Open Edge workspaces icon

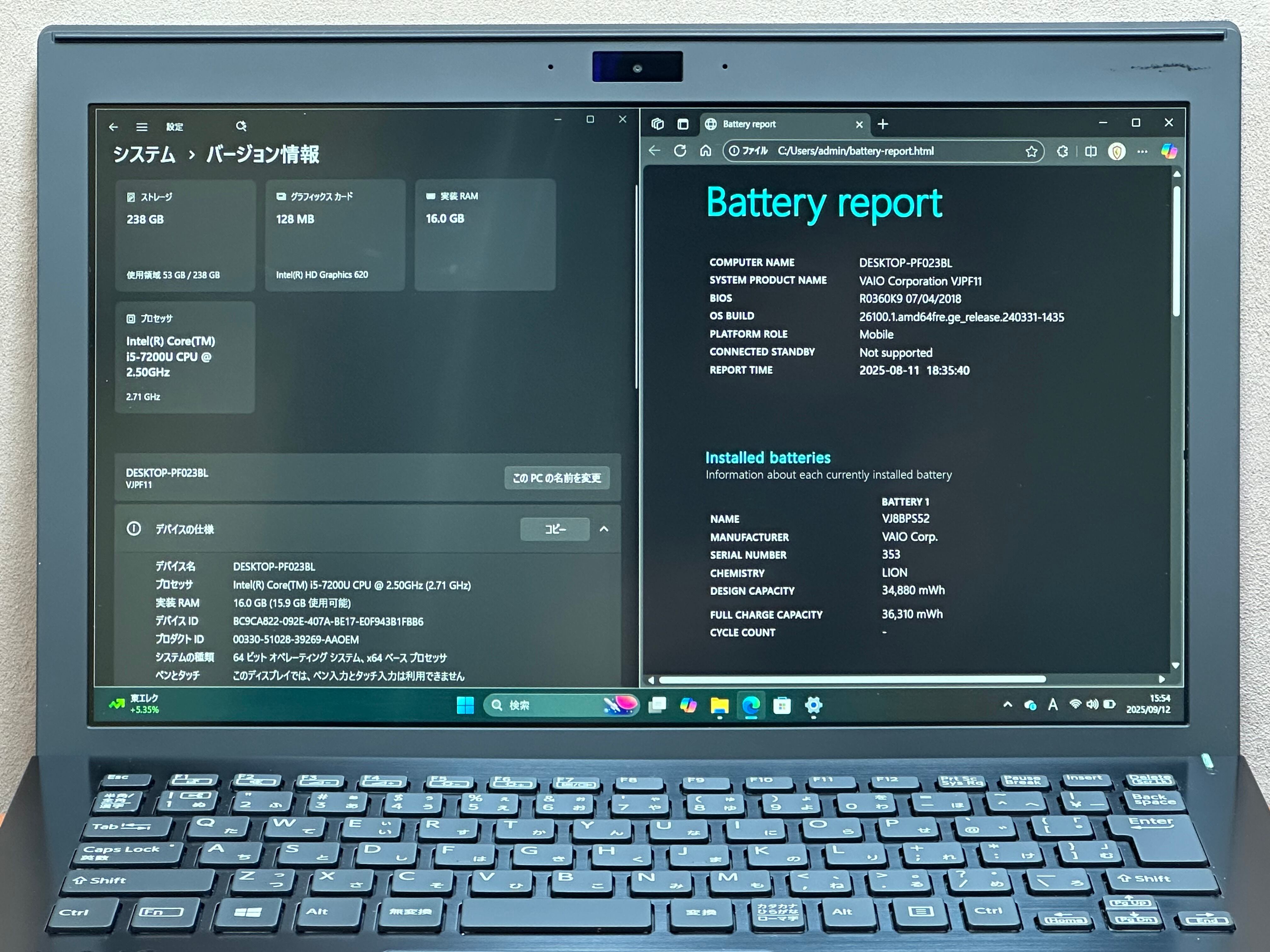[x=657, y=124]
